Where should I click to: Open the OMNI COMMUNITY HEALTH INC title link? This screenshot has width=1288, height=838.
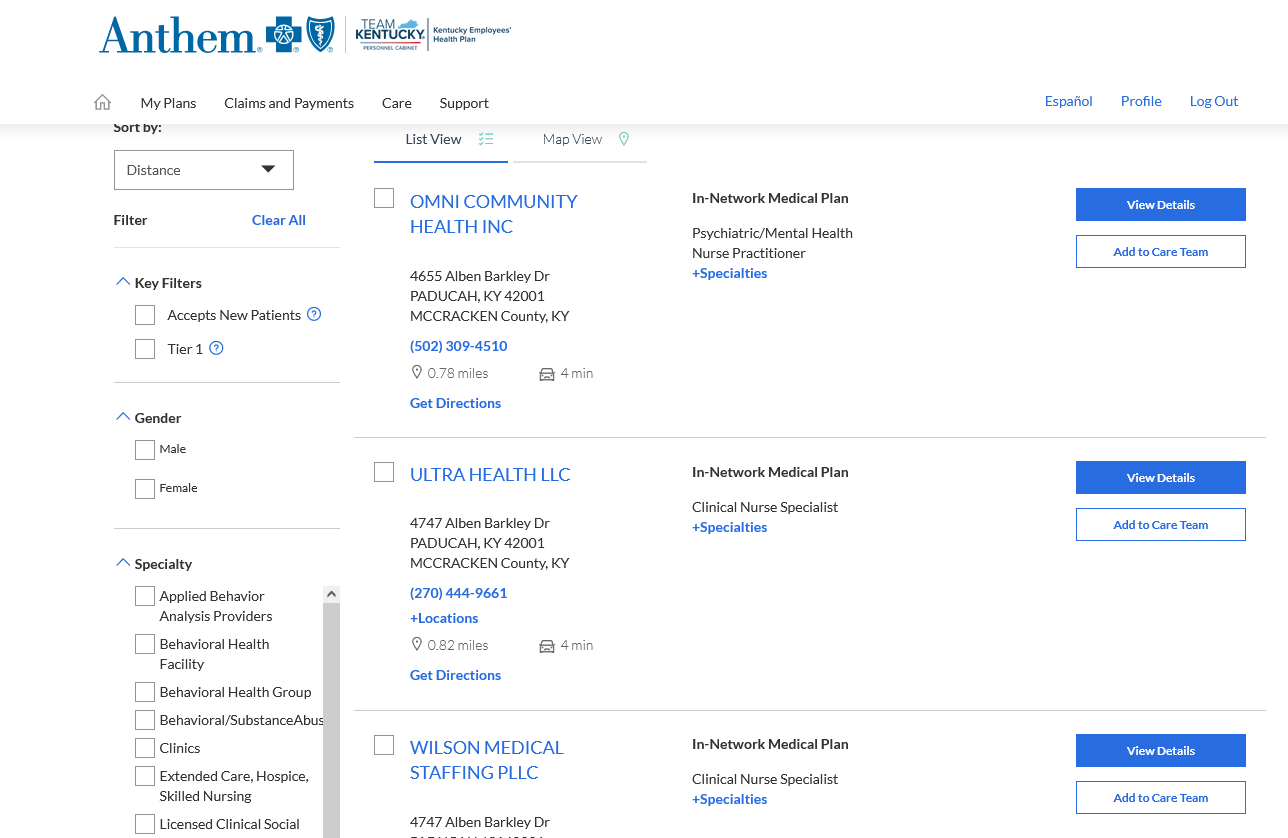tap(494, 214)
